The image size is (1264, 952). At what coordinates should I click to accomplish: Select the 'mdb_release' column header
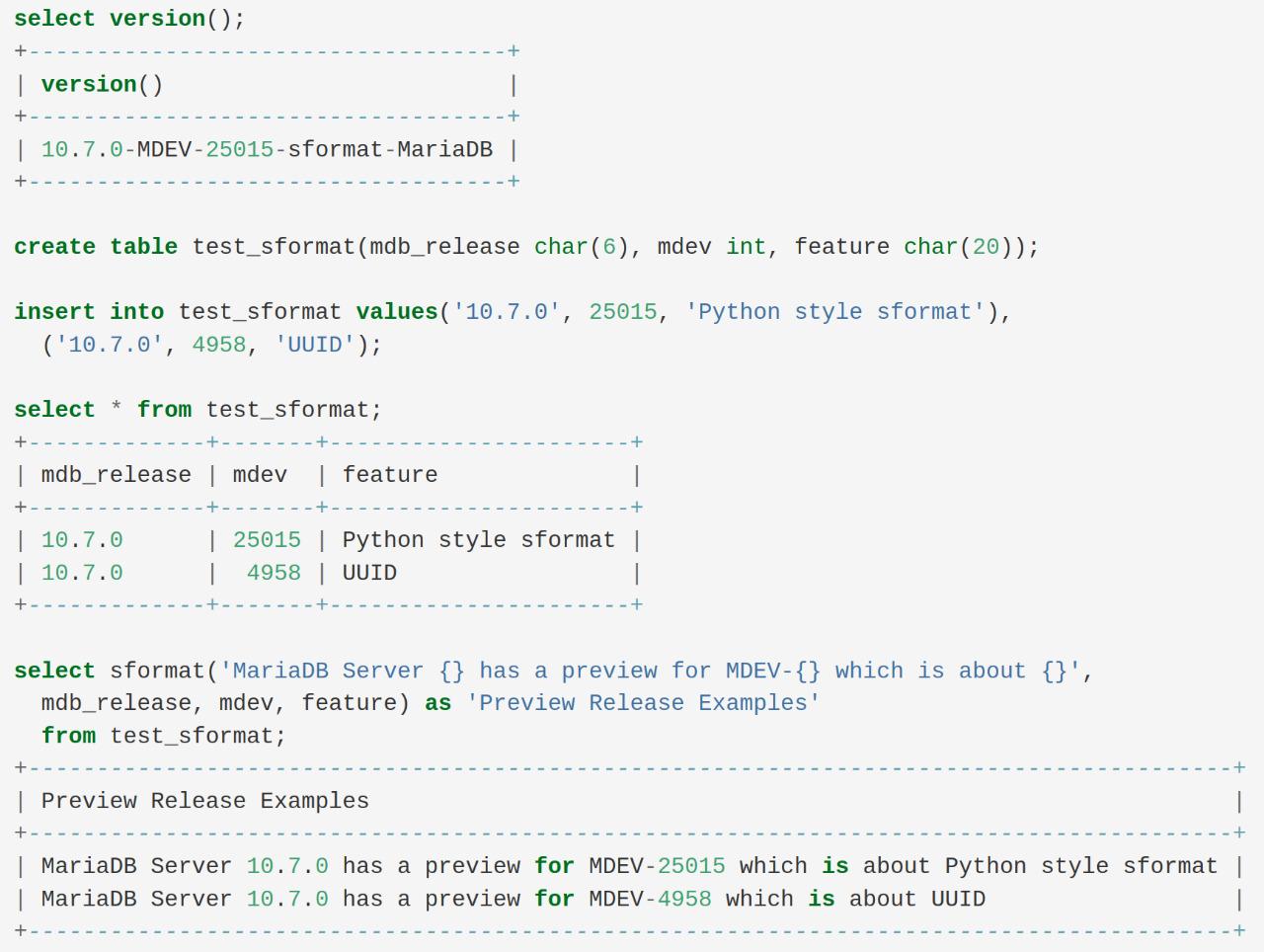pyautogui.click(x=116, y=475)
